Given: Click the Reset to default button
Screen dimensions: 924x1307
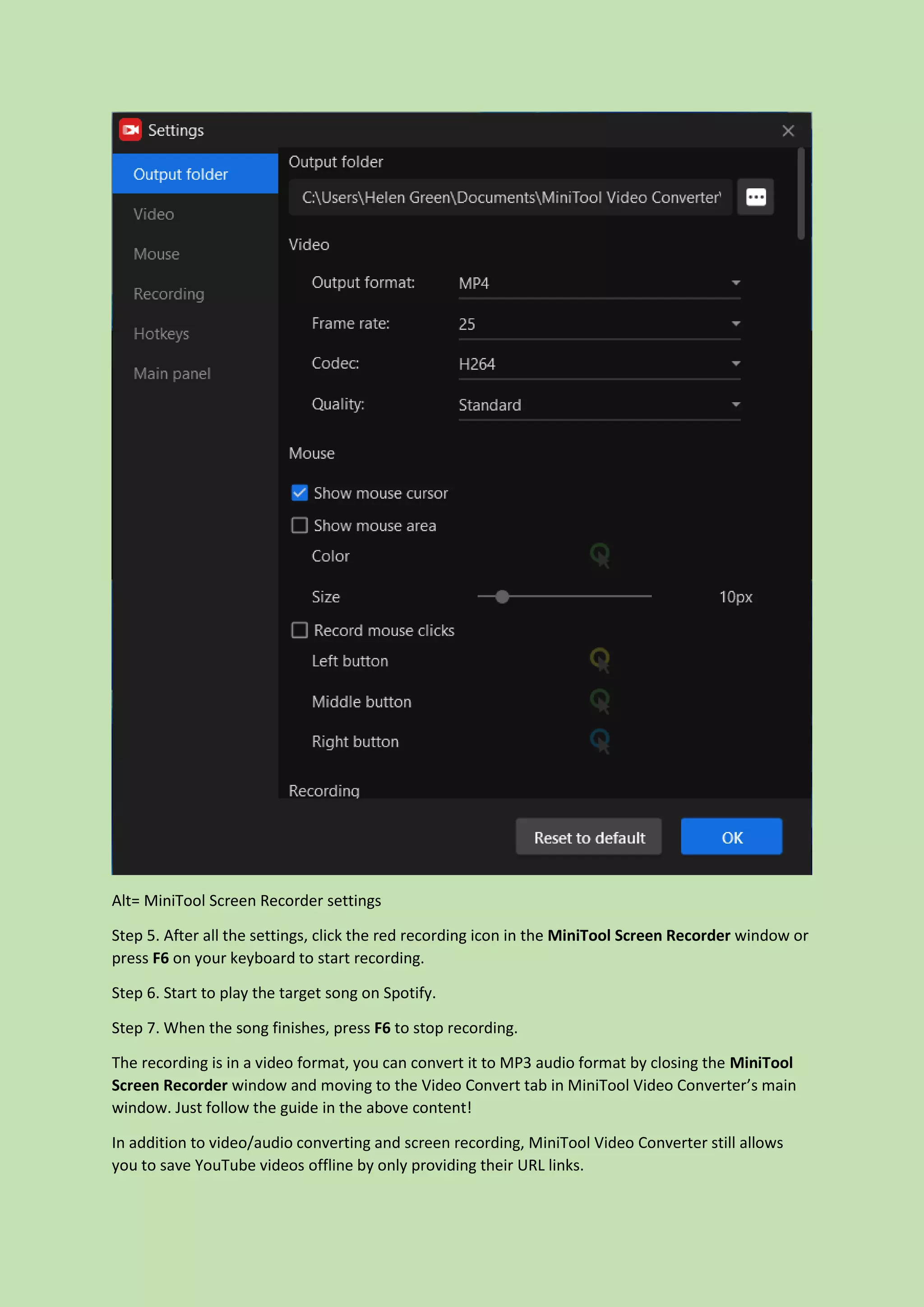Looking at the screenshot, I should click(589, 837).
